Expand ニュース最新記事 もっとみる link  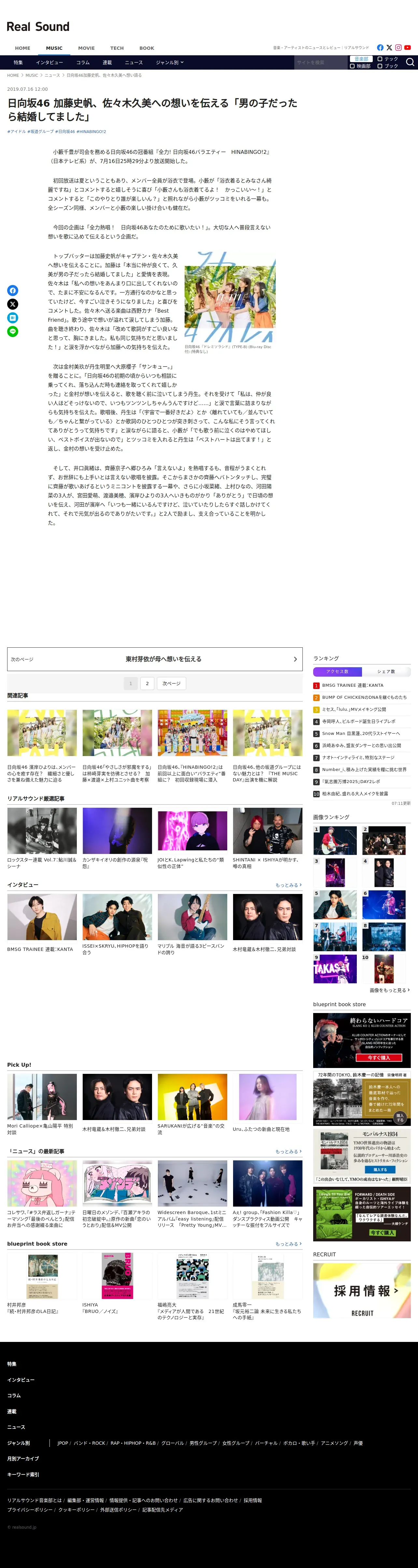(x=288, y=1152)
